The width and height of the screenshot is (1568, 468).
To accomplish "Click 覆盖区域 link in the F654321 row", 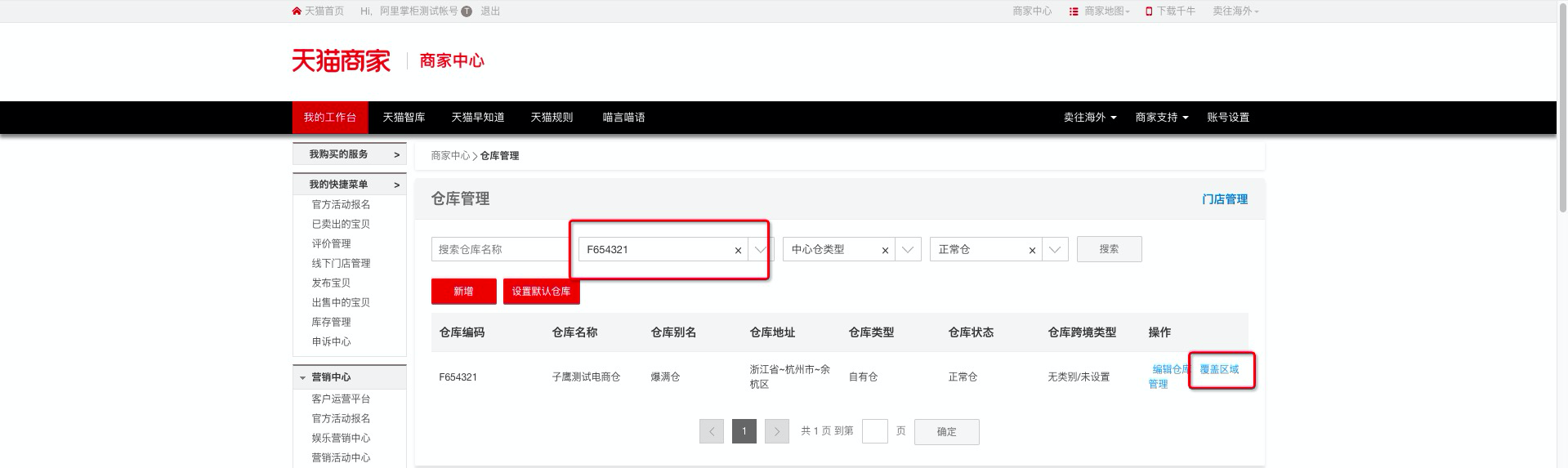I will pyautogui.click(x=1219, y=370).
